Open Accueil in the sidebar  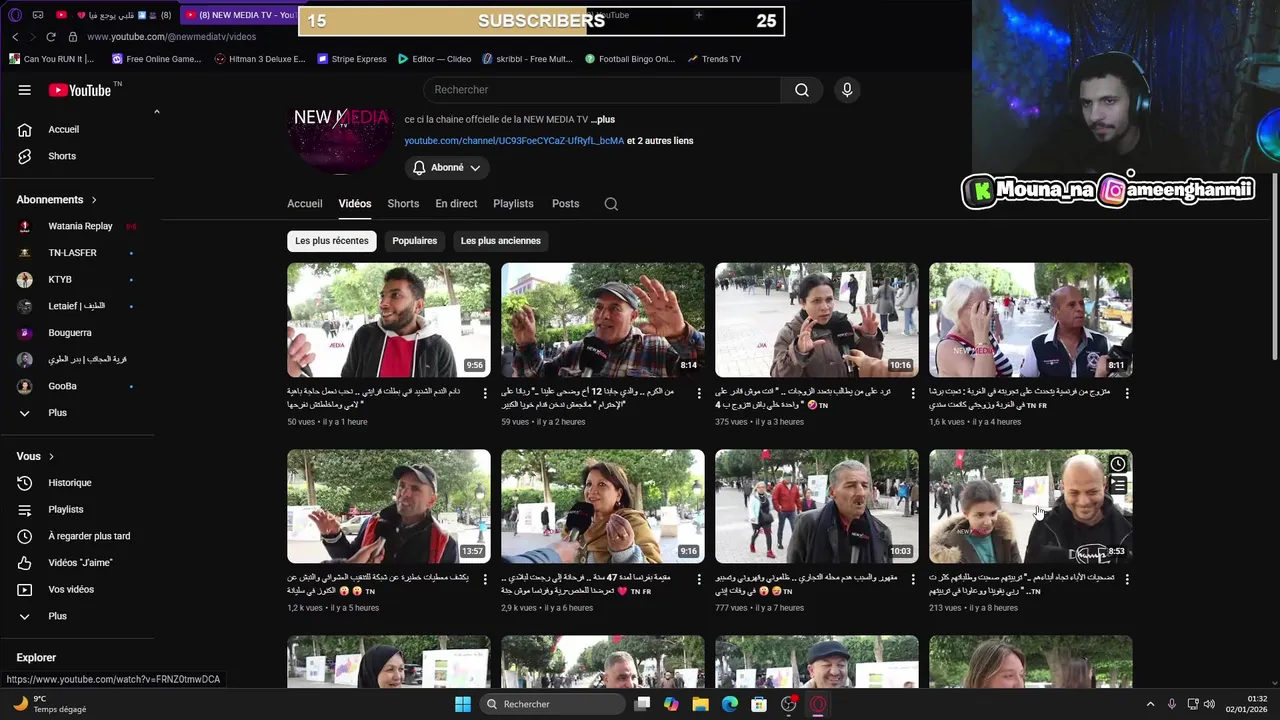click(64, 129)
